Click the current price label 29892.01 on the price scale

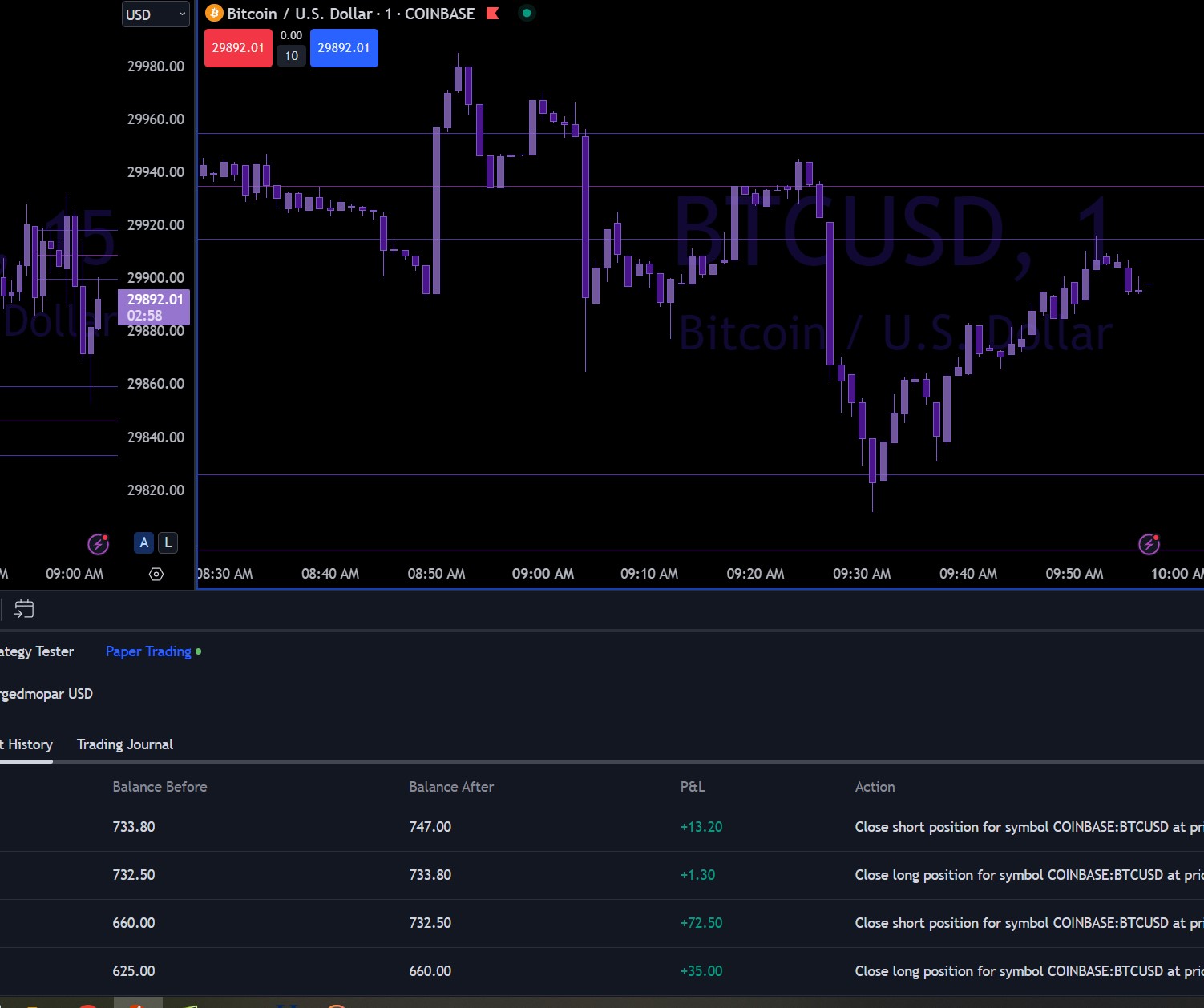pos(154,307)
